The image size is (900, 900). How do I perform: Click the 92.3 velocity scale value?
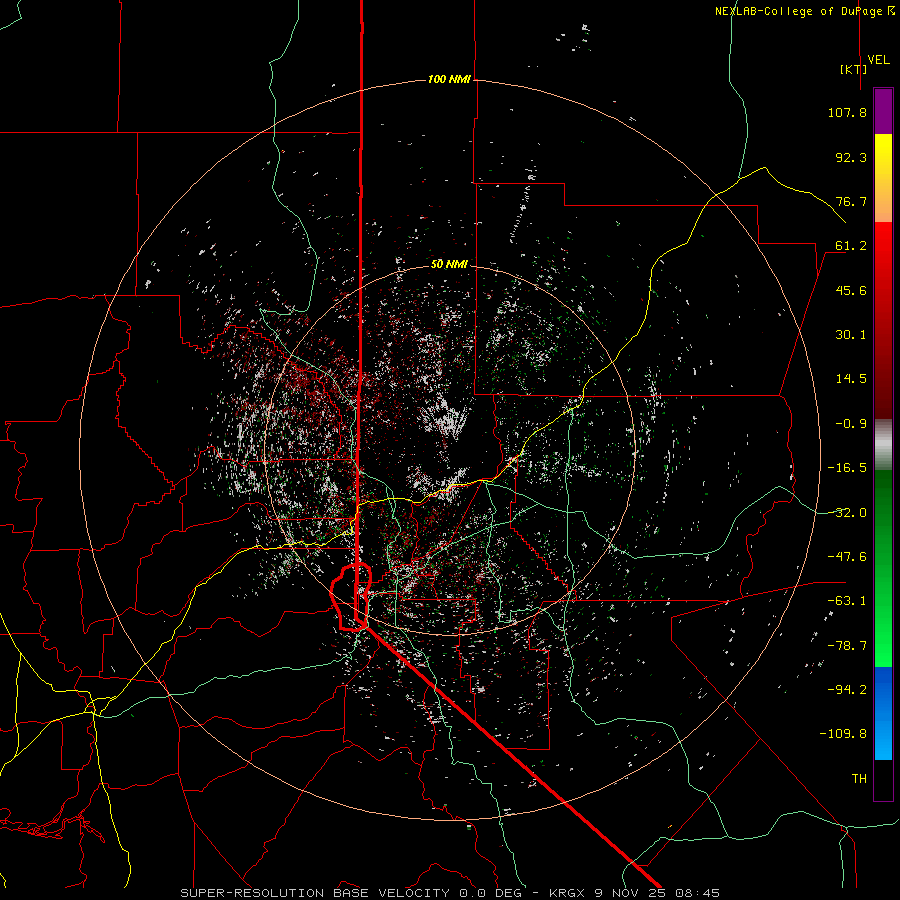[851, 157]
